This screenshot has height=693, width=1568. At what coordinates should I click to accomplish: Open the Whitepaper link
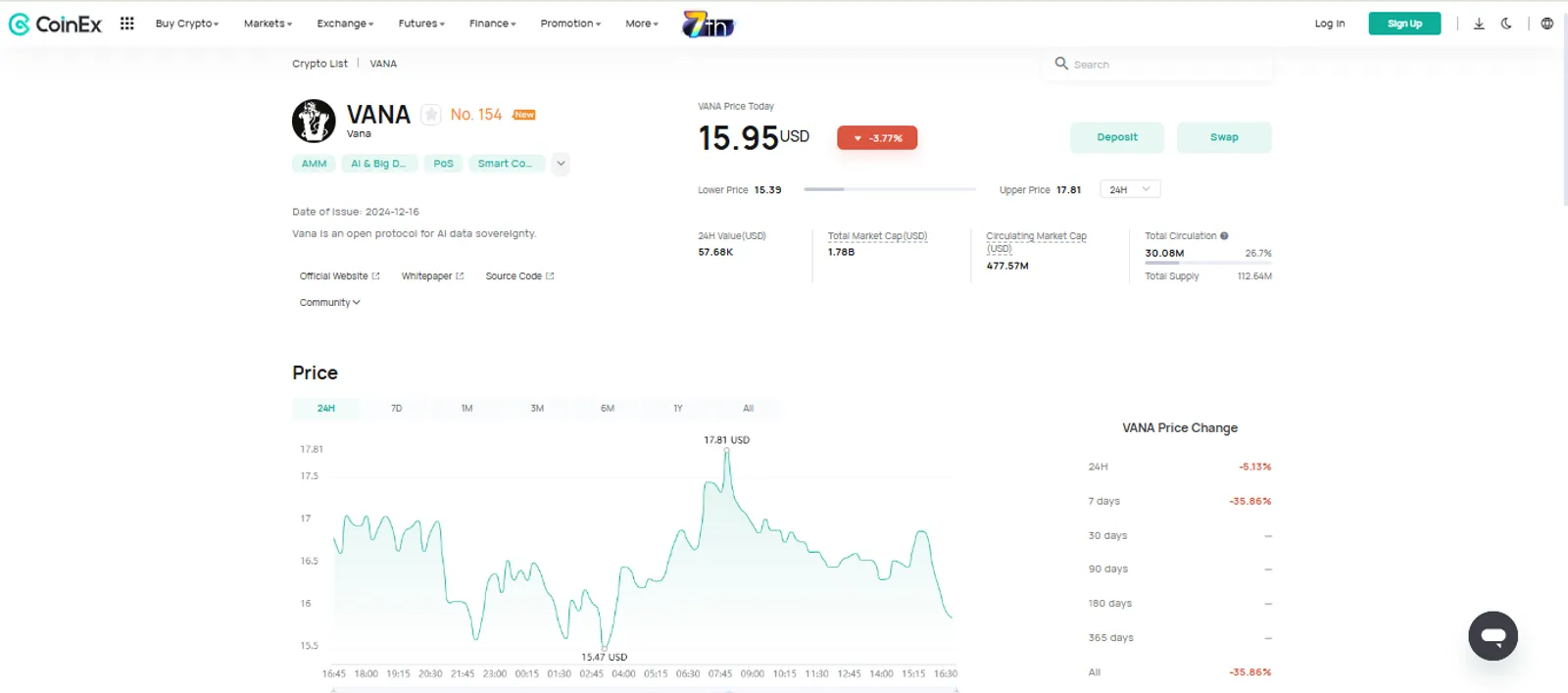pyautogui.click(x=432, y=276)
